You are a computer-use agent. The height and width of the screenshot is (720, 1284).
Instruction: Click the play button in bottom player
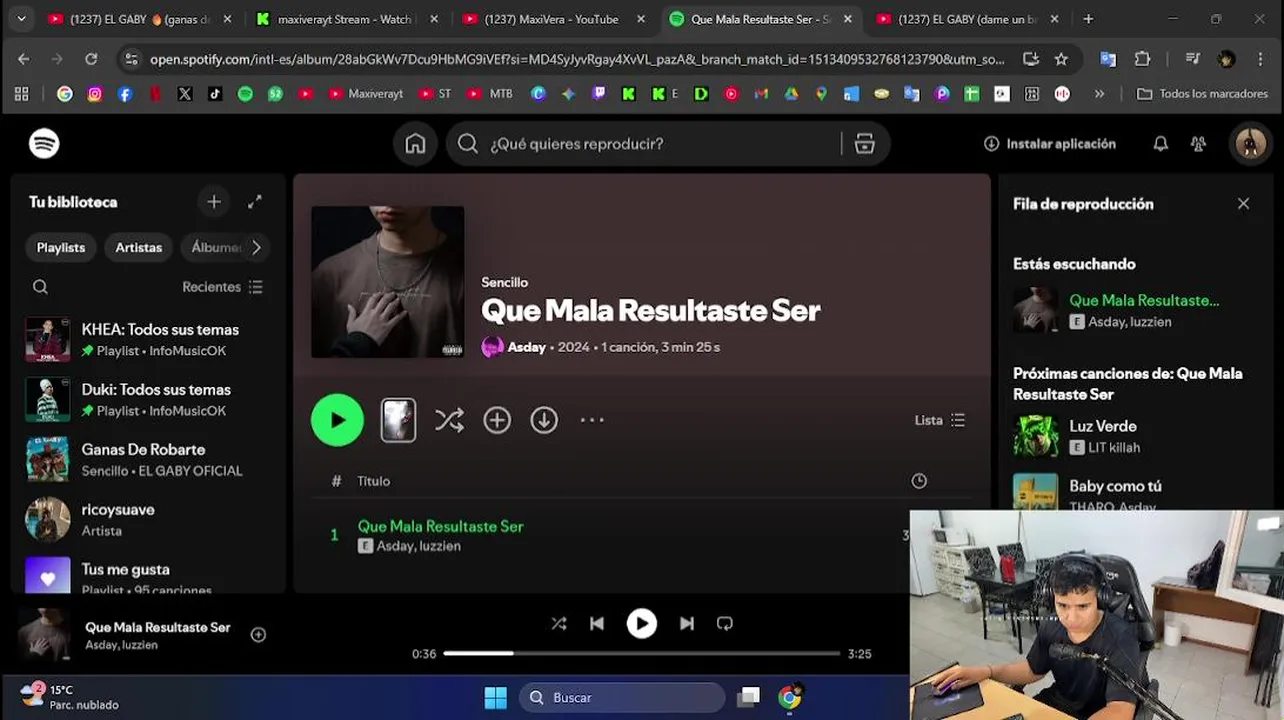tap(641, 624)
